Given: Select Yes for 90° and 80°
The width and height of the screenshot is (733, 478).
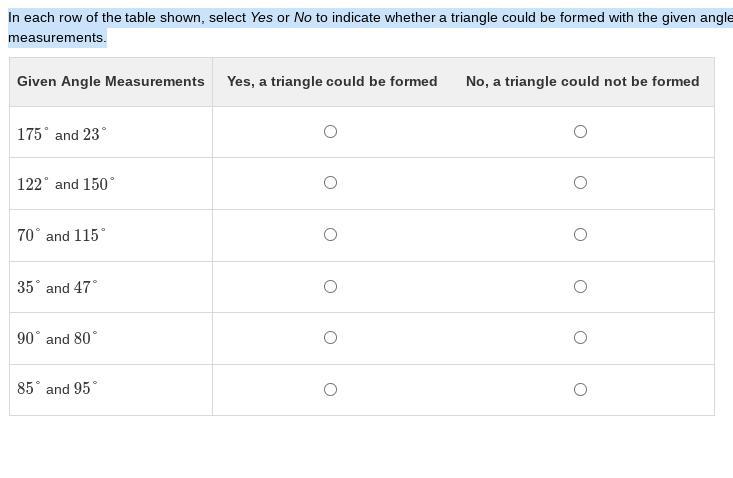Looking at the screenshot, I should point(330,338).
